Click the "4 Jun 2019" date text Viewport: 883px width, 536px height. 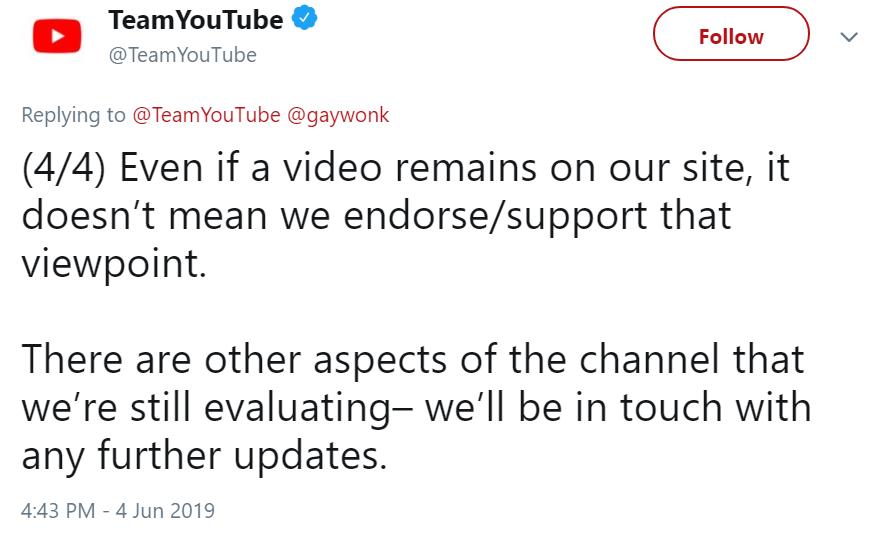click(x=165, y=511)
